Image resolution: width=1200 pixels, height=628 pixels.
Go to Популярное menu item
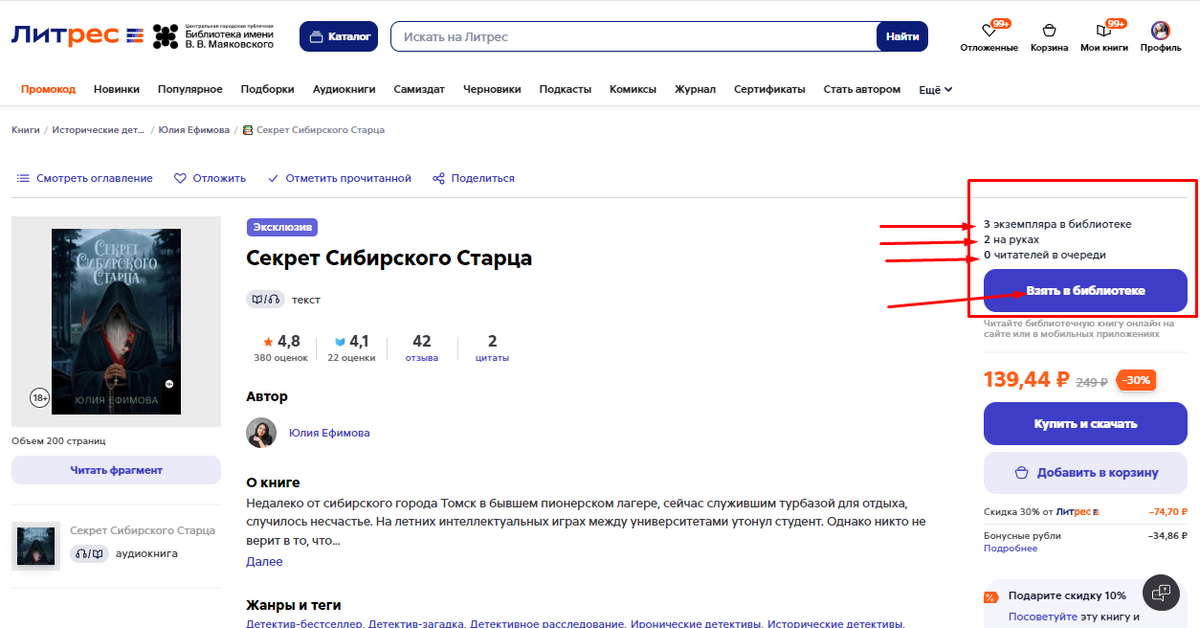pyautogui.click(x=190, y=89)
